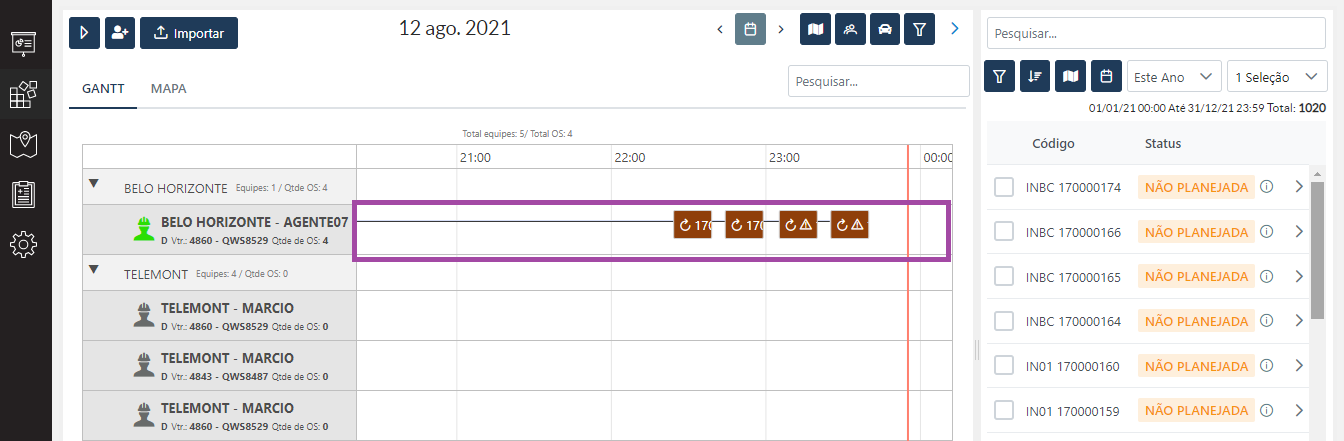Switch to the MAPA tab

point(168,88)
